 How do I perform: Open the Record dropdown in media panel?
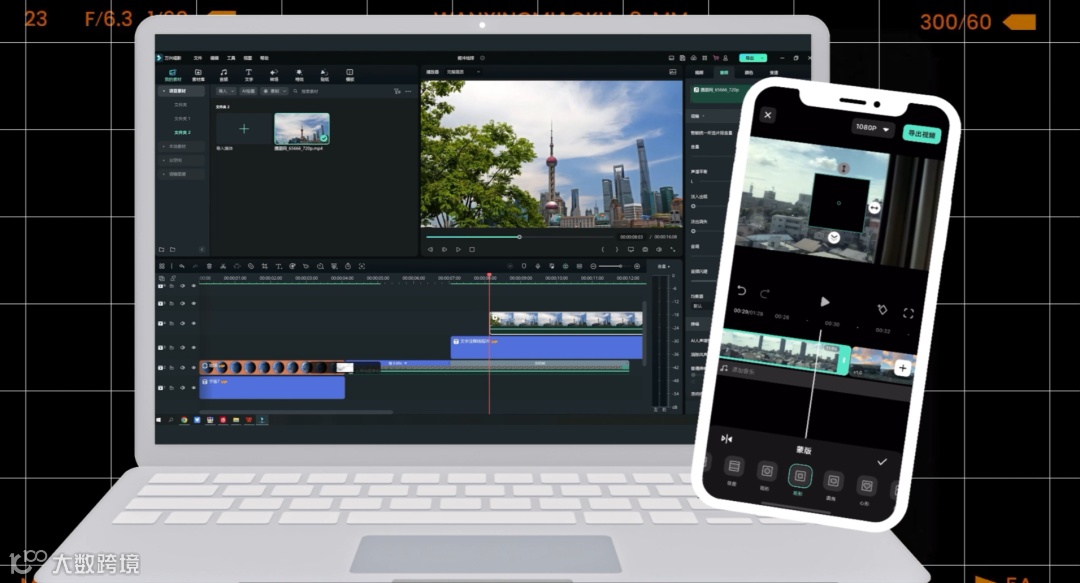tap(274, 91)
